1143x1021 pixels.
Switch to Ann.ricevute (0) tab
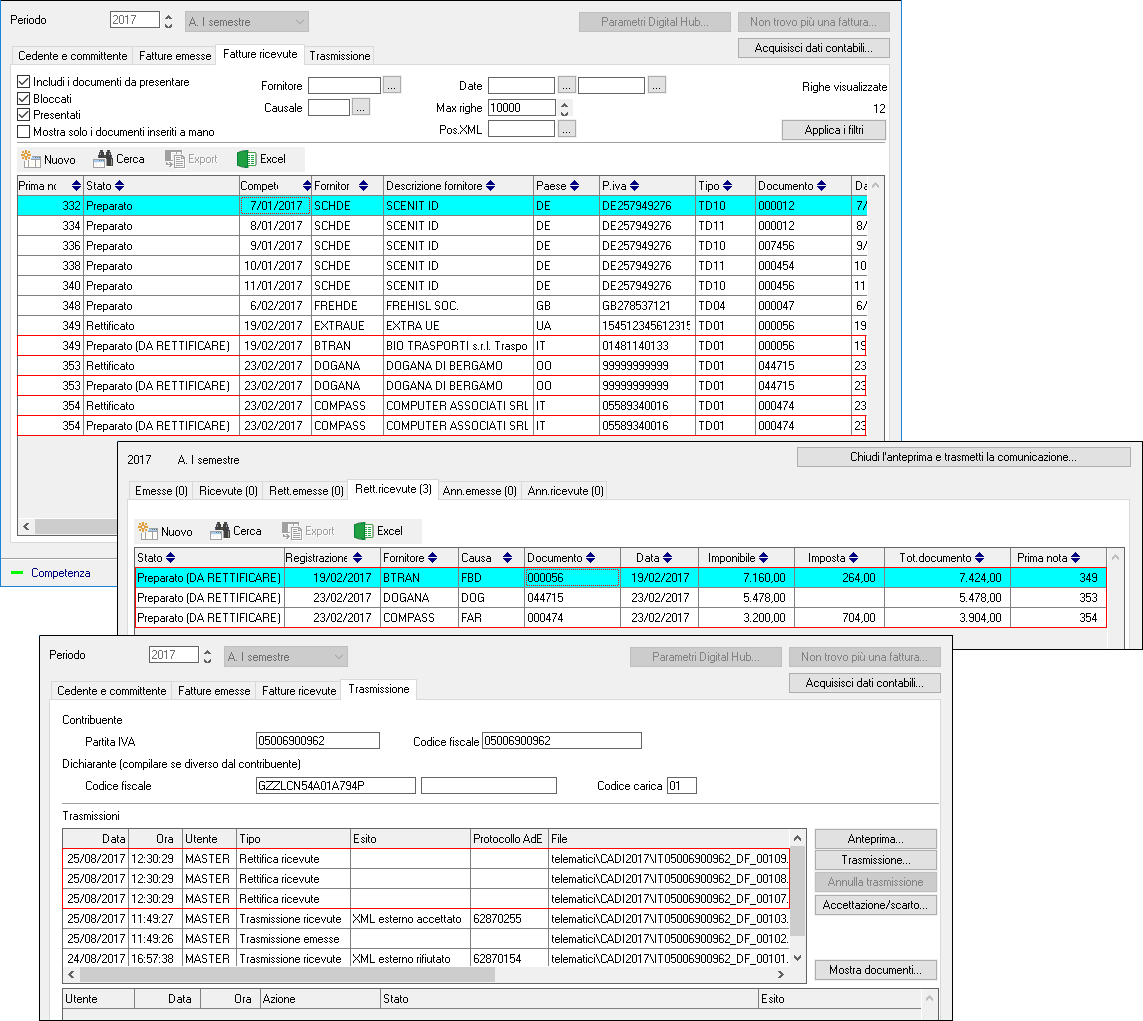[x=566, y=490]
